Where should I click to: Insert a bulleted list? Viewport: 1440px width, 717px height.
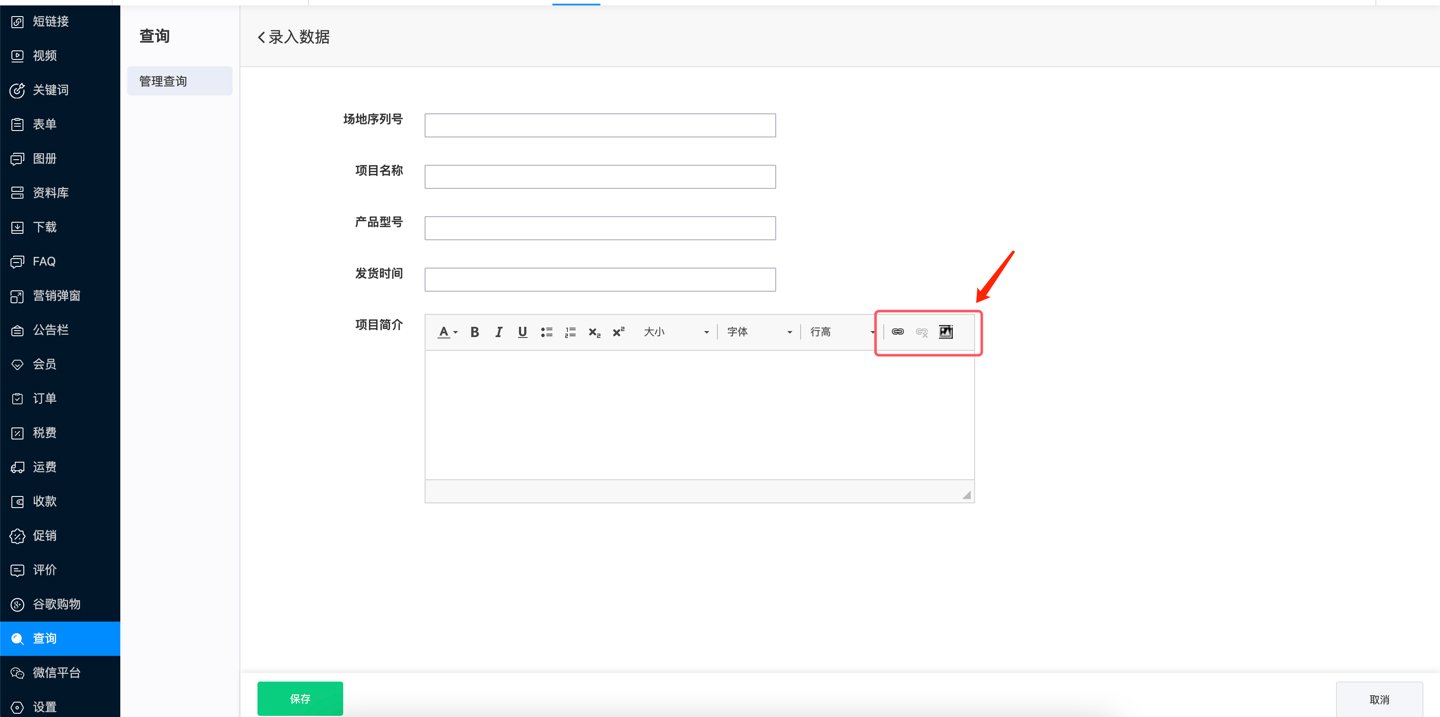coord(547,332)
